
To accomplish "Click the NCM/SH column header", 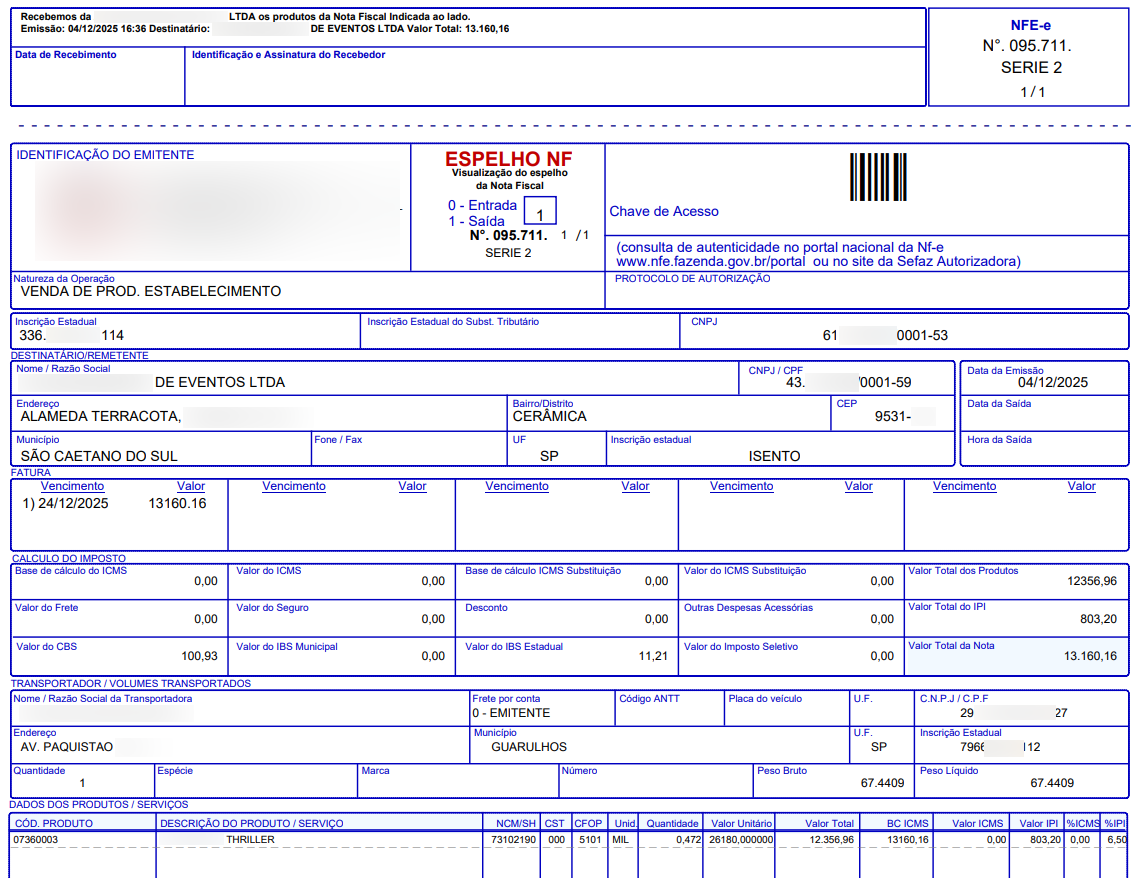I will 516,823.
